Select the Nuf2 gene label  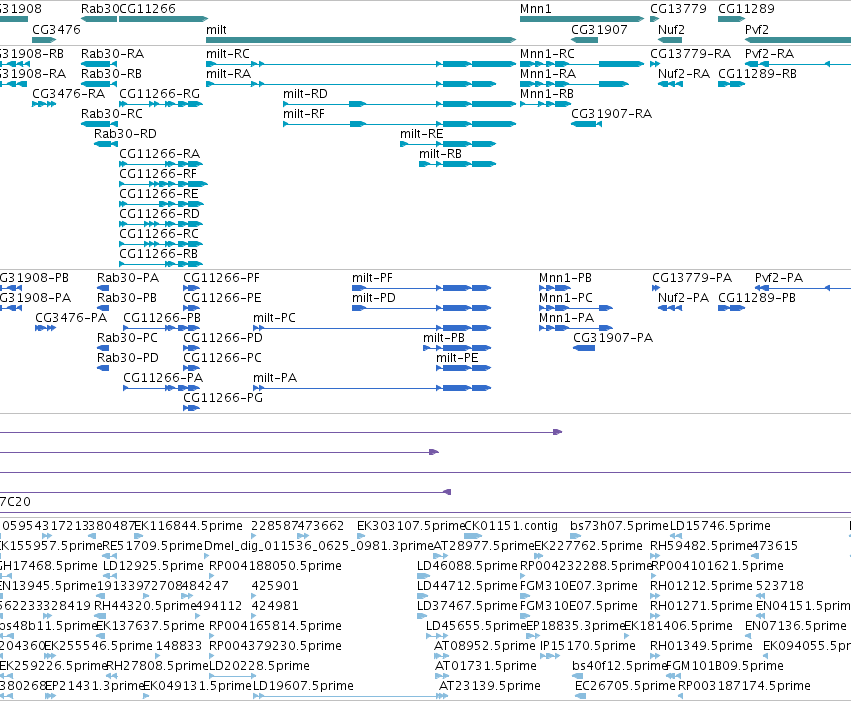pos(671,29)
